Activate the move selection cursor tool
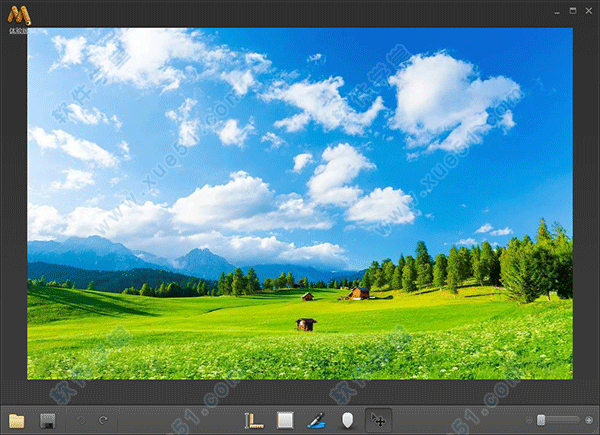The width and height of the screenshot is (600, 435). pyautogui.click(x=379, y=420)
